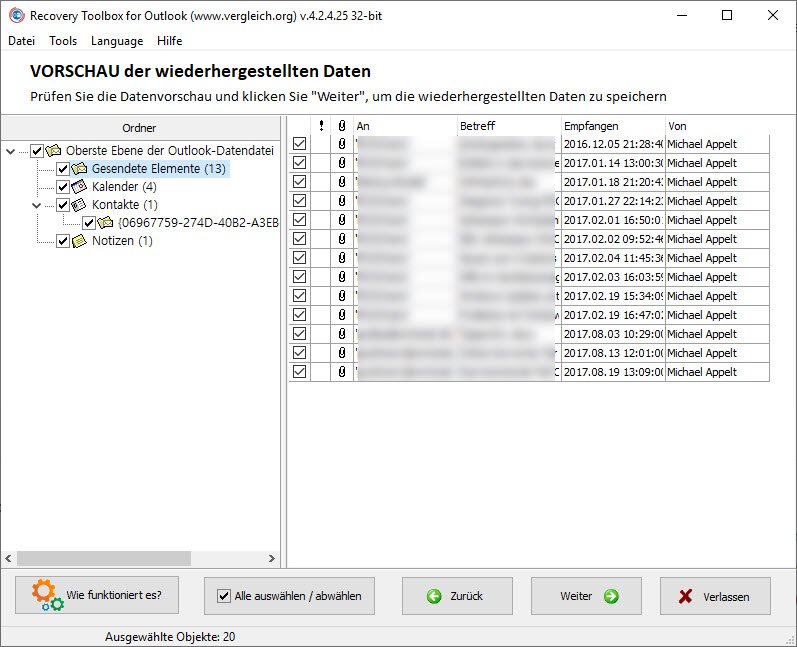Sort by Von column header
Viewport: 797px width, 647px height.
pyautogui.click(x=717, y=126)
